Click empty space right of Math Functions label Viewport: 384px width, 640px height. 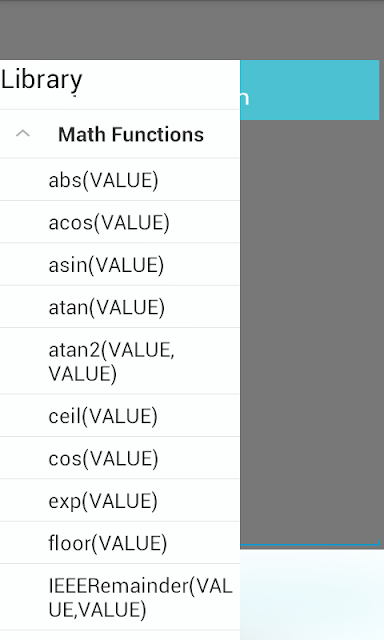point(222,134)
